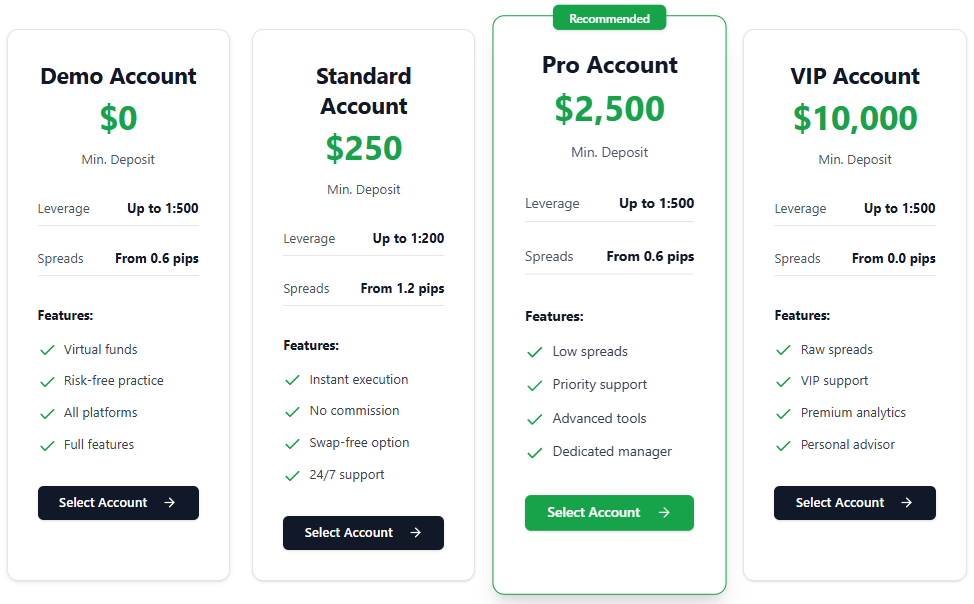Image resolution: width=974 pixels, height=604 pixels.
Task: Click the $250 Standard deposit amount
Action: pos(363,148)
